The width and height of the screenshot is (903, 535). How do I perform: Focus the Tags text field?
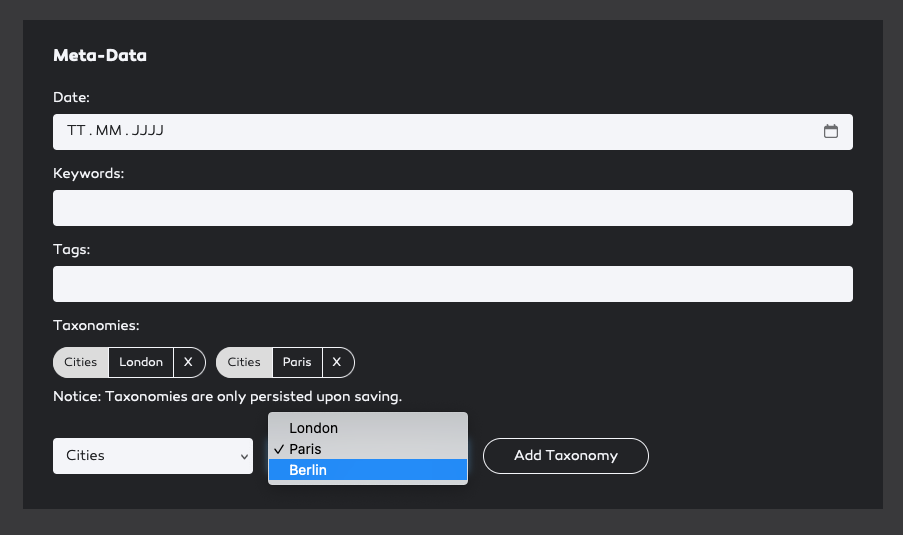[x=453, y=284]
